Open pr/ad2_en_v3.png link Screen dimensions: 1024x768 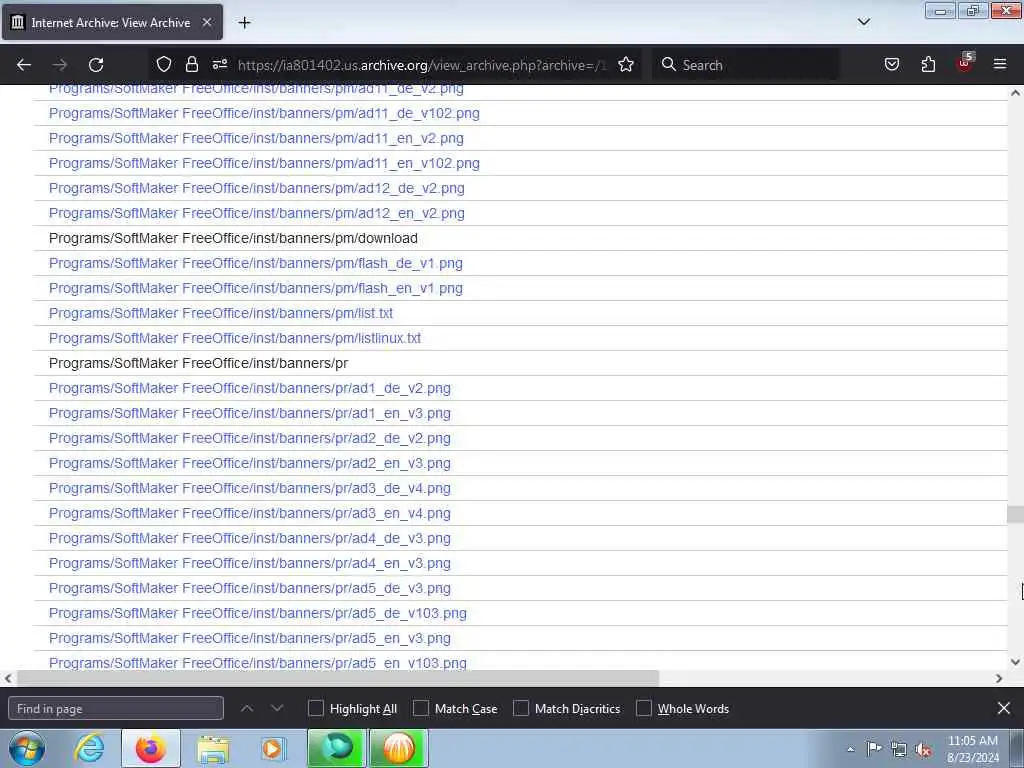pos(249,463)
